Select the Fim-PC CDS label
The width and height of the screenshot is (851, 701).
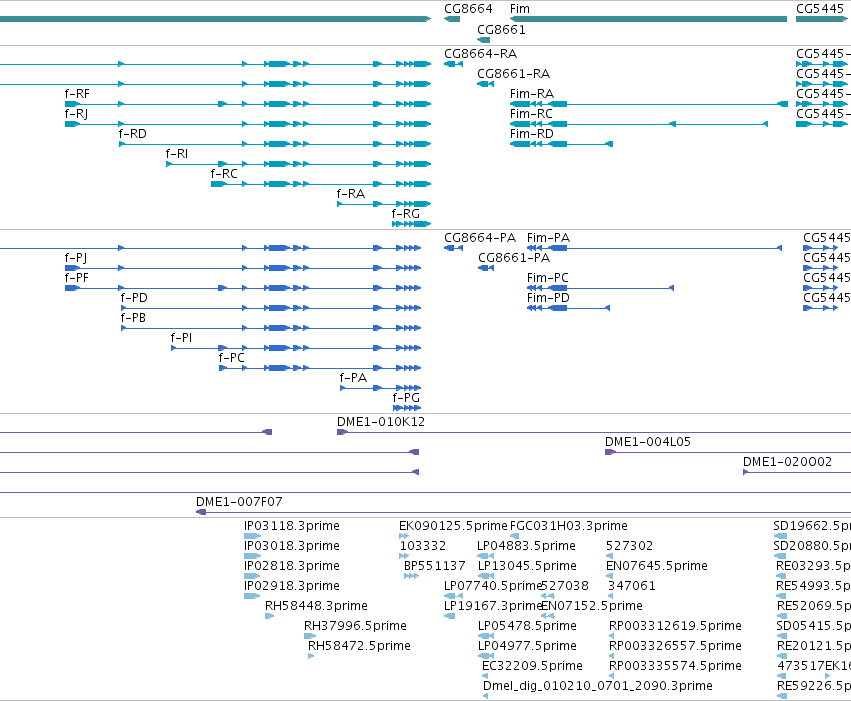point(548,278)
